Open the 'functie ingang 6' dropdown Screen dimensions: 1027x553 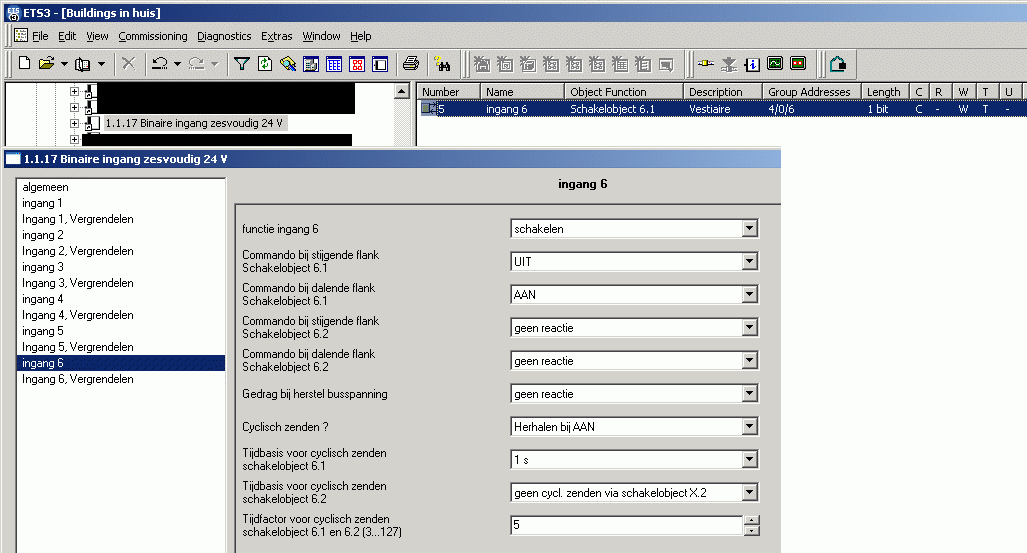tap(750, 229)
